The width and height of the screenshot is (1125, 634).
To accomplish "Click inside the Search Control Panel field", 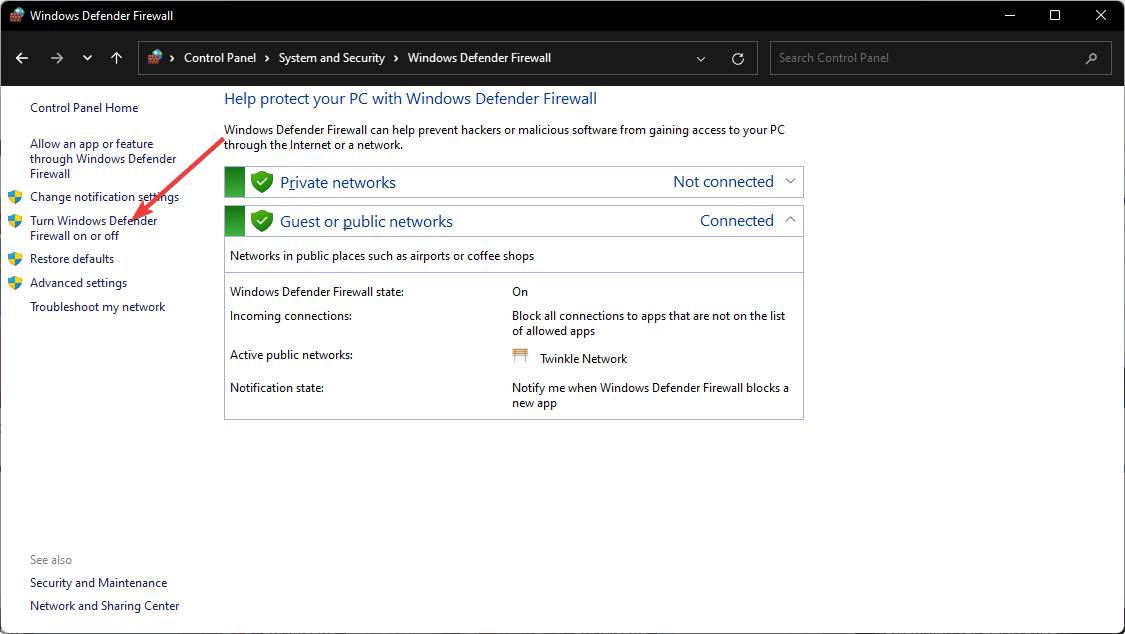I will pos(900,58).
